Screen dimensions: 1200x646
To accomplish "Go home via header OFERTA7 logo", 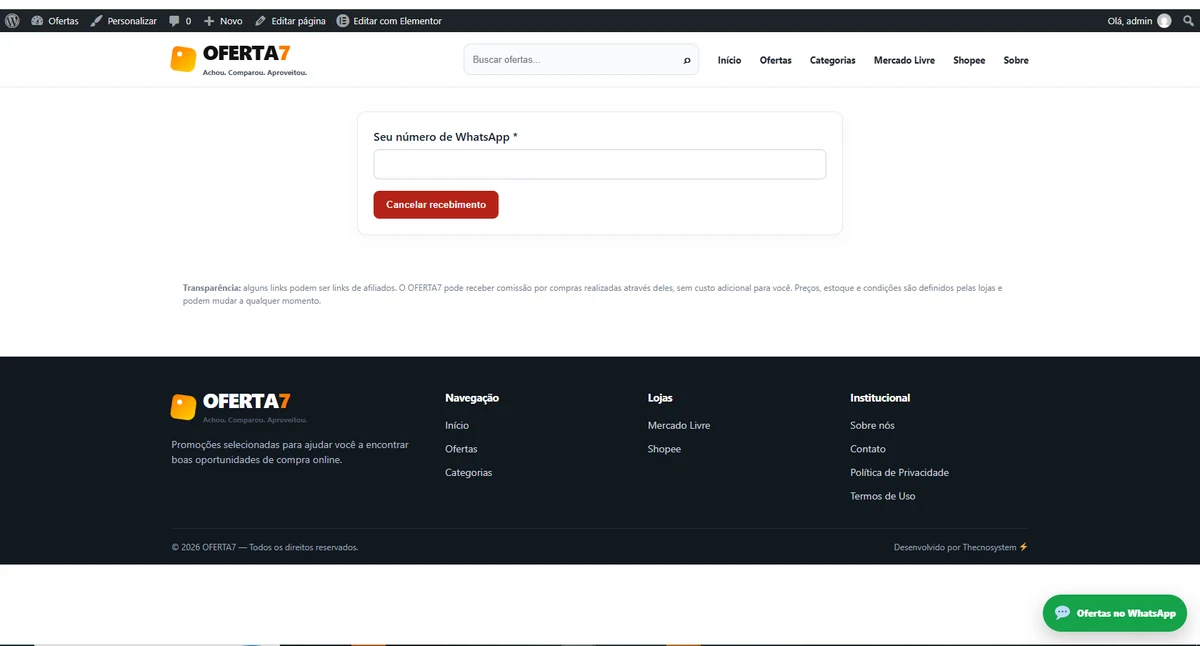I will (238, 59).
